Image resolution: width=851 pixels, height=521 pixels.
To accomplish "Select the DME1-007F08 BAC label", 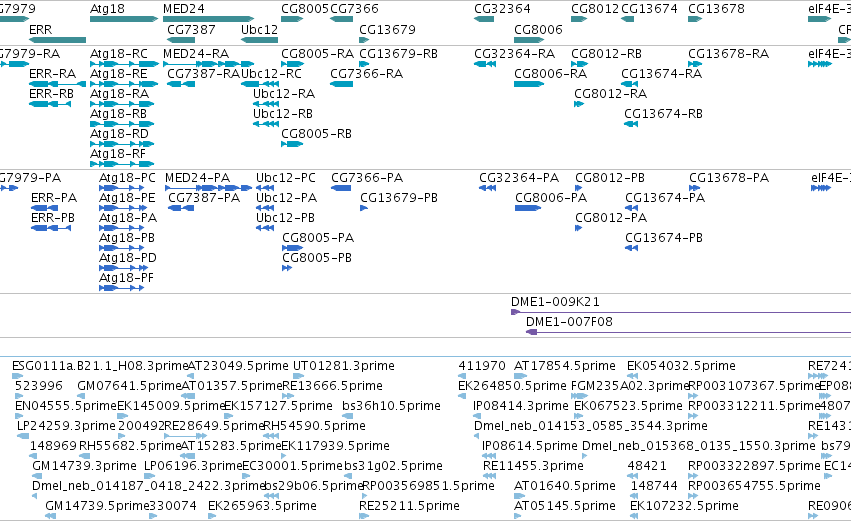I will pyautogui.click(x=569, y=322).
